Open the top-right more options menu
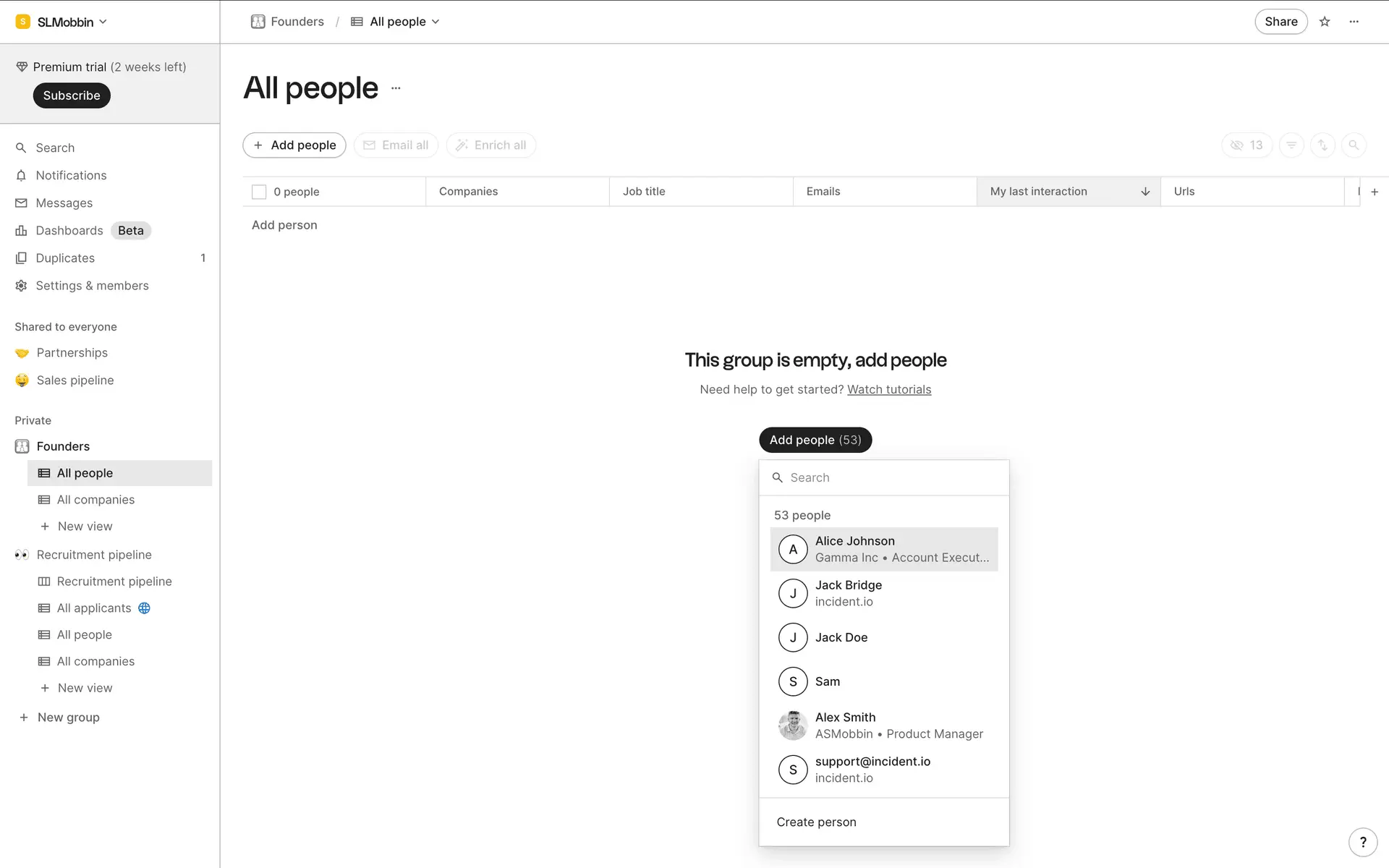Screen dimensions: 1389x868 click(x=1354, y=22)
